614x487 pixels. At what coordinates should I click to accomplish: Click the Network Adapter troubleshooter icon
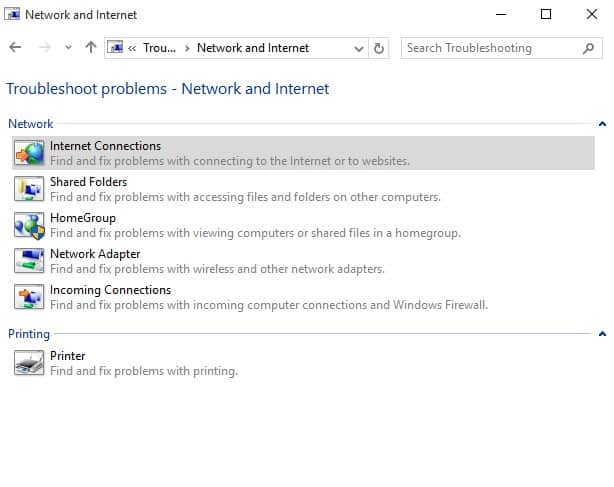(29, 261)
